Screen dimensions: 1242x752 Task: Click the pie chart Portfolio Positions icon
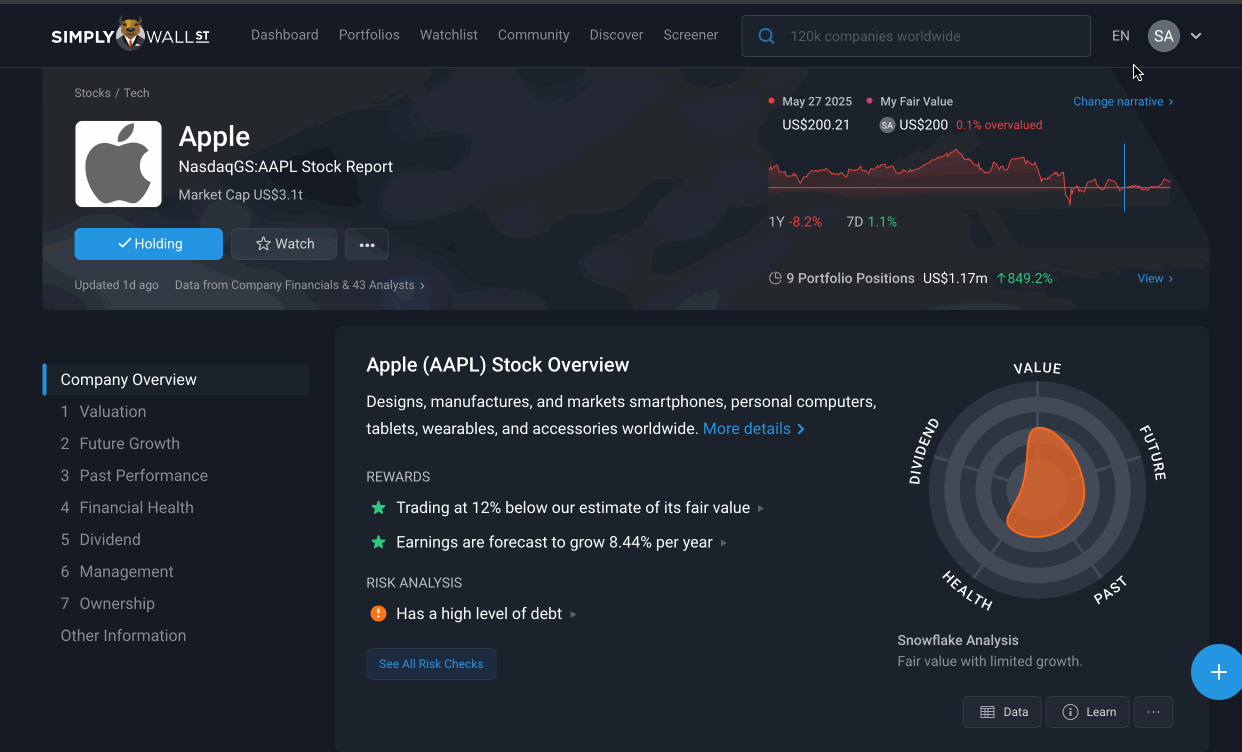775,278
